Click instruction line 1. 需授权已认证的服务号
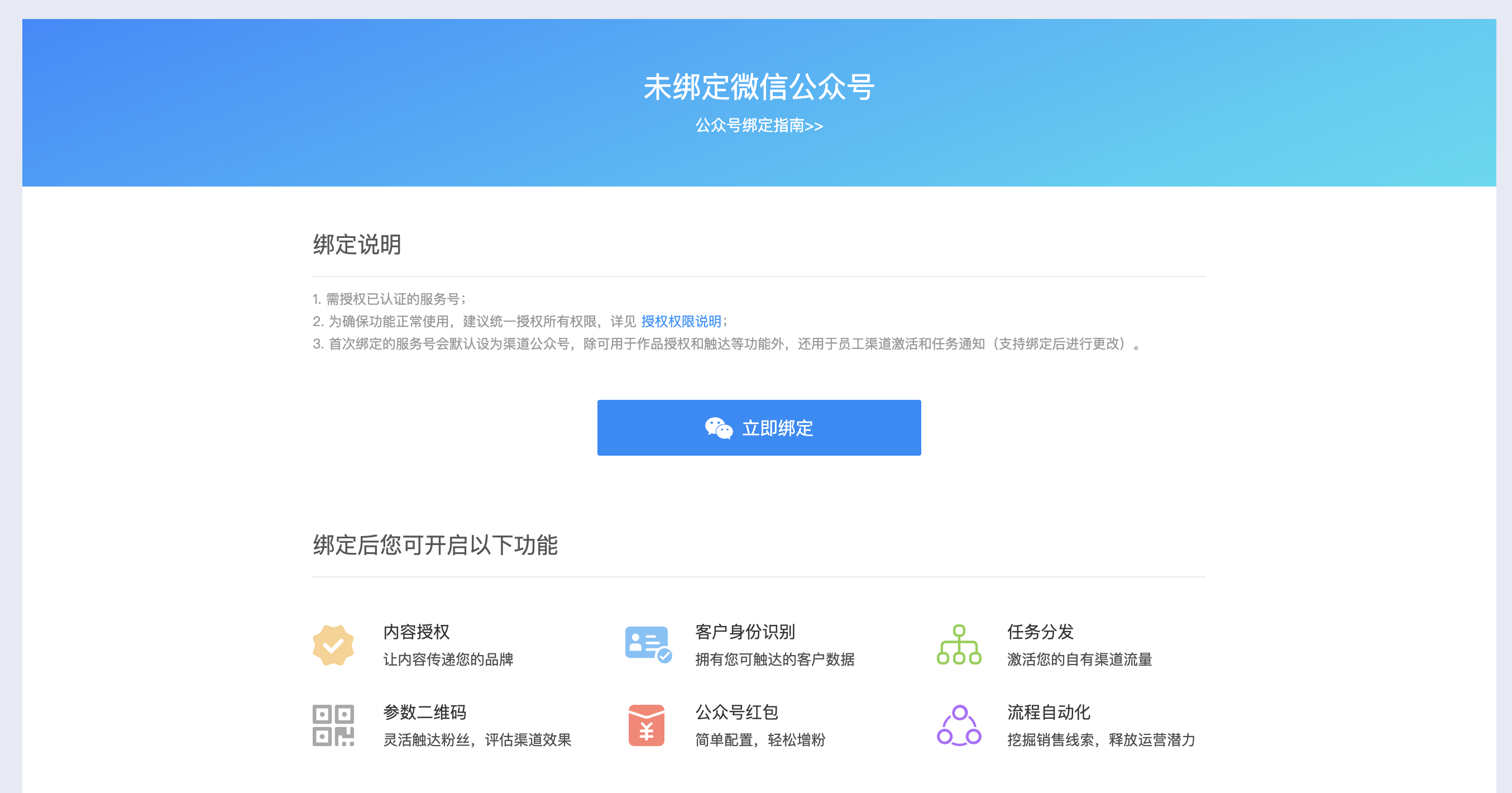 pos(389,299)
